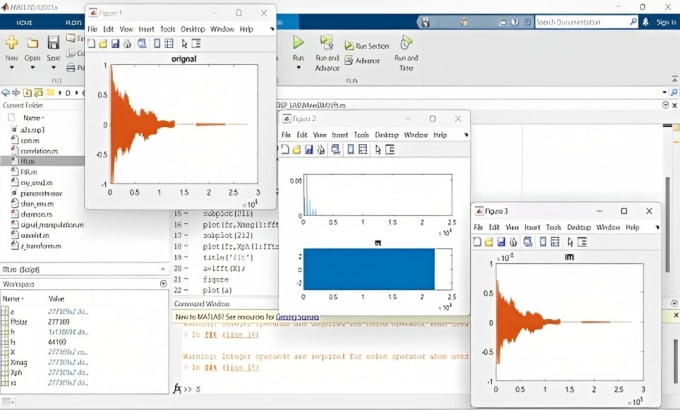Click the editor's vertical scrollbar

[667, 226]
